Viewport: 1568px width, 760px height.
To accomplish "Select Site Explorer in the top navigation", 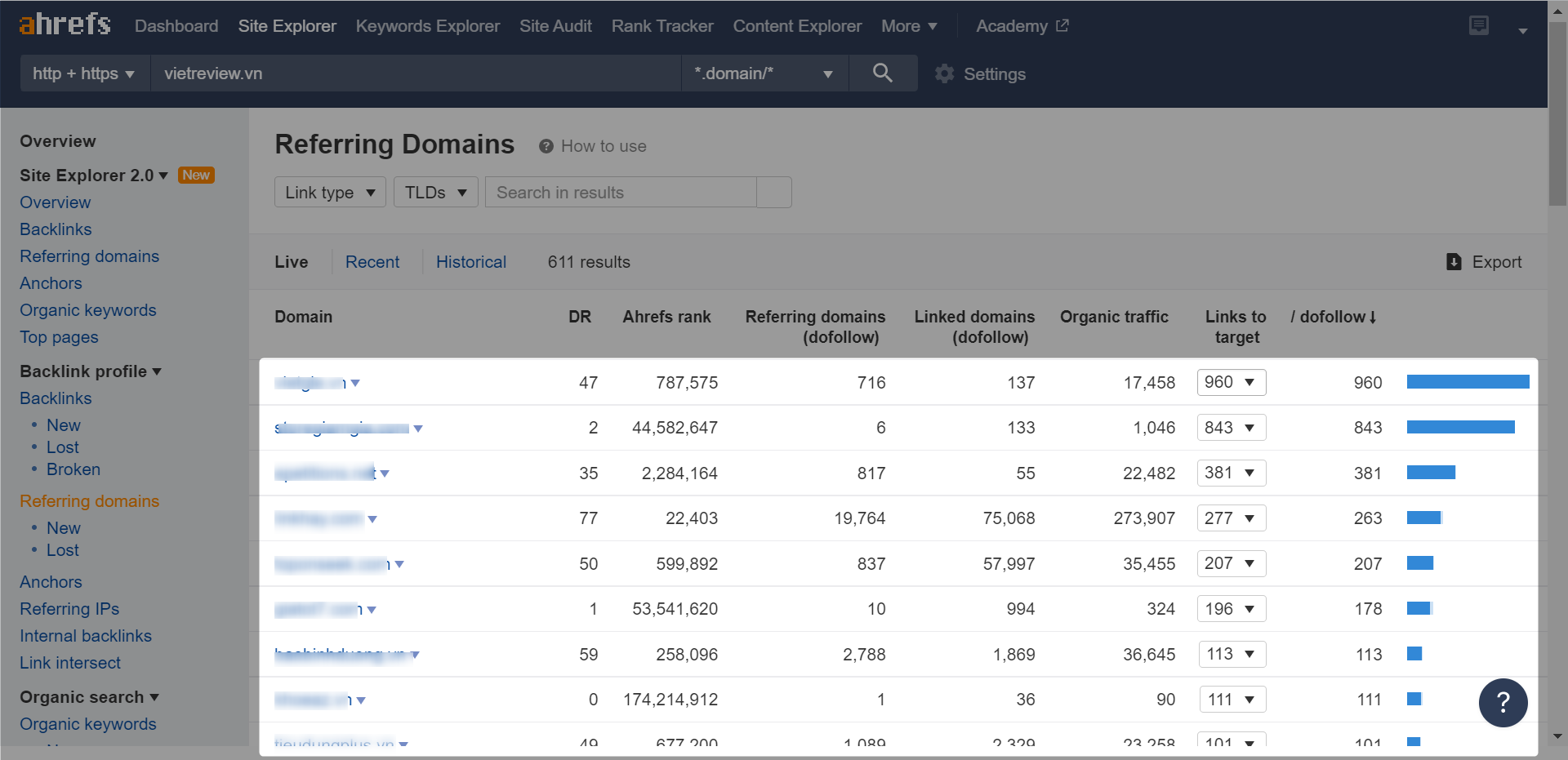I will 287,26.
